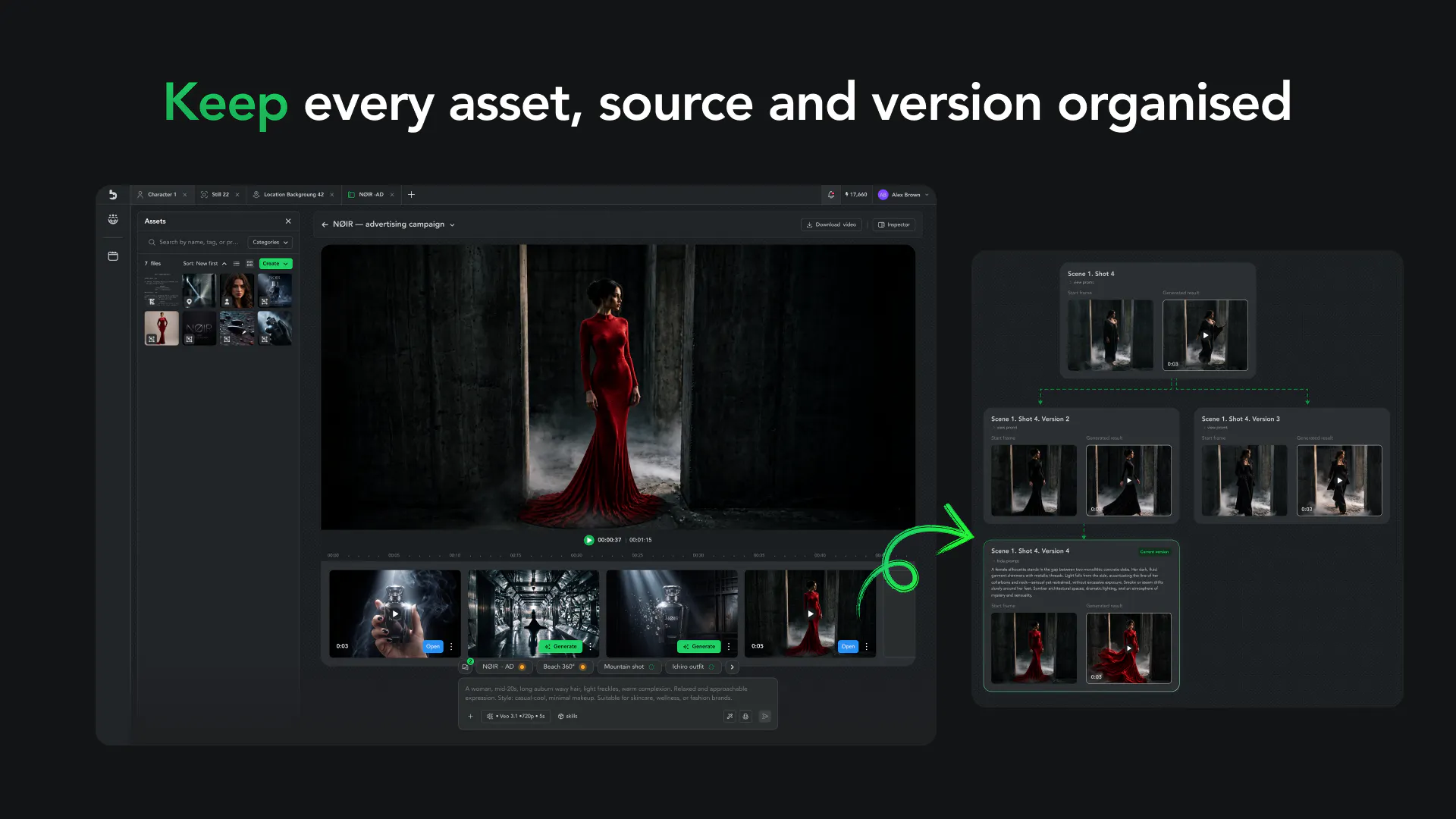Click the voice input icon in prompt box
1456x819 pixels.
tap(745, 716)
